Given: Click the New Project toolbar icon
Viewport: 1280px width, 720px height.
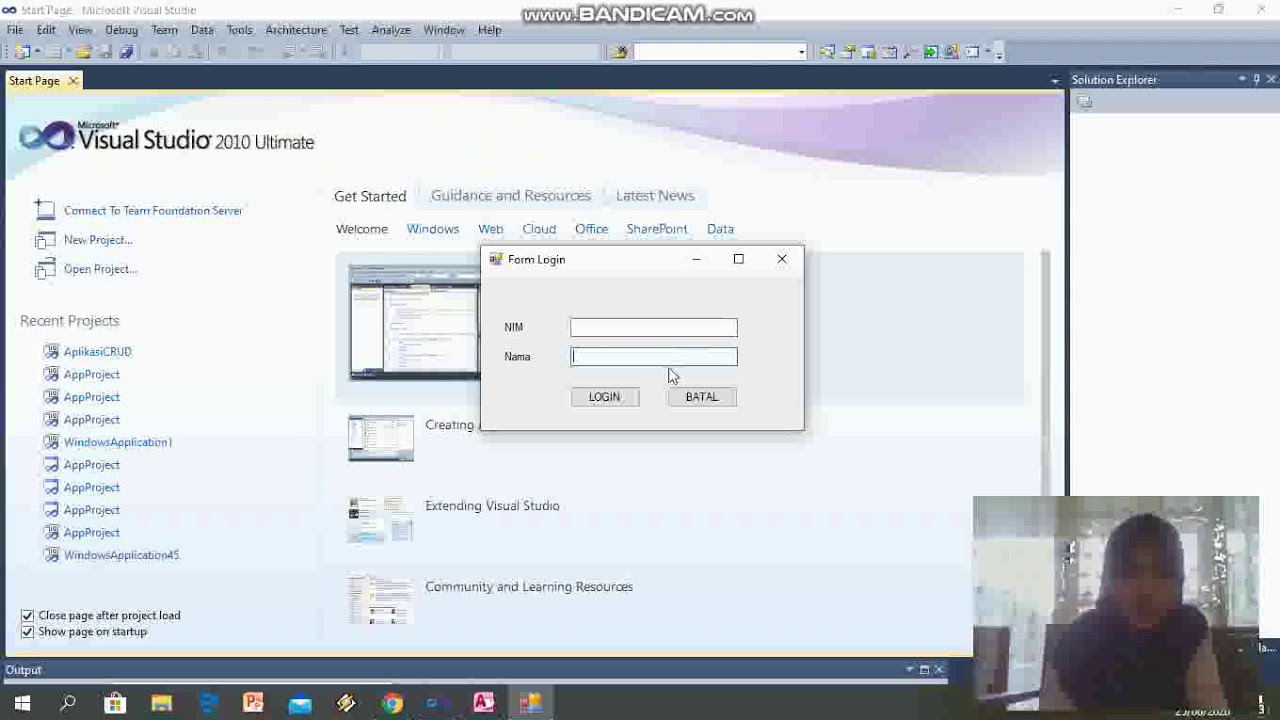Looking at the screenshot, I should point(21,51).
